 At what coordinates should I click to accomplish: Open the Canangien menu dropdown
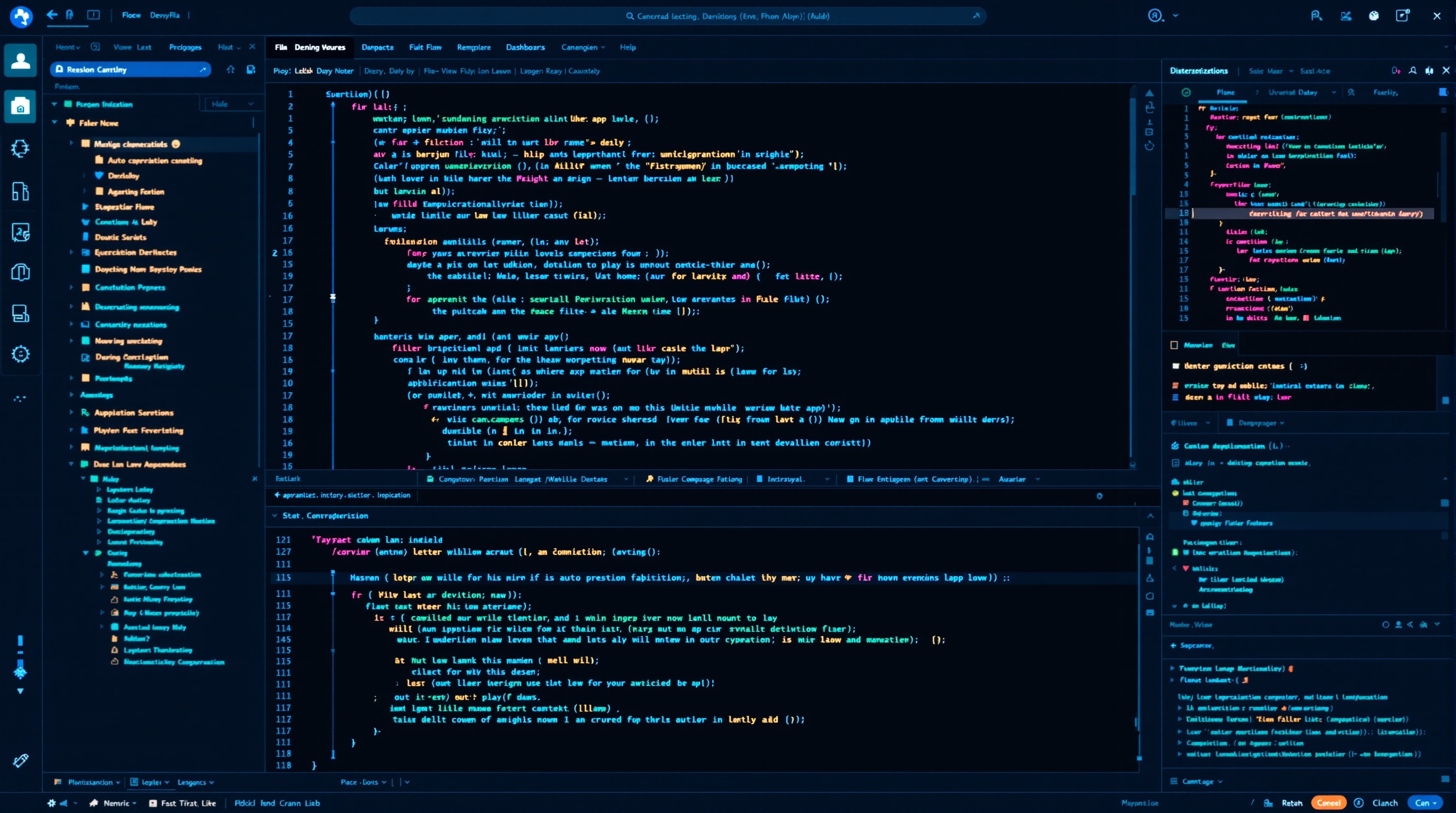pos(584,48)
